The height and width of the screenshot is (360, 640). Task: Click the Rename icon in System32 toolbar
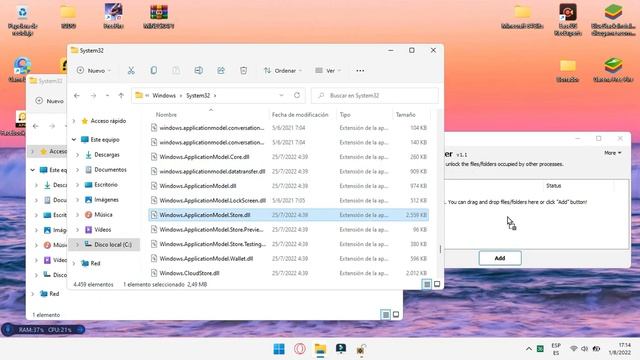pos(198,71)
